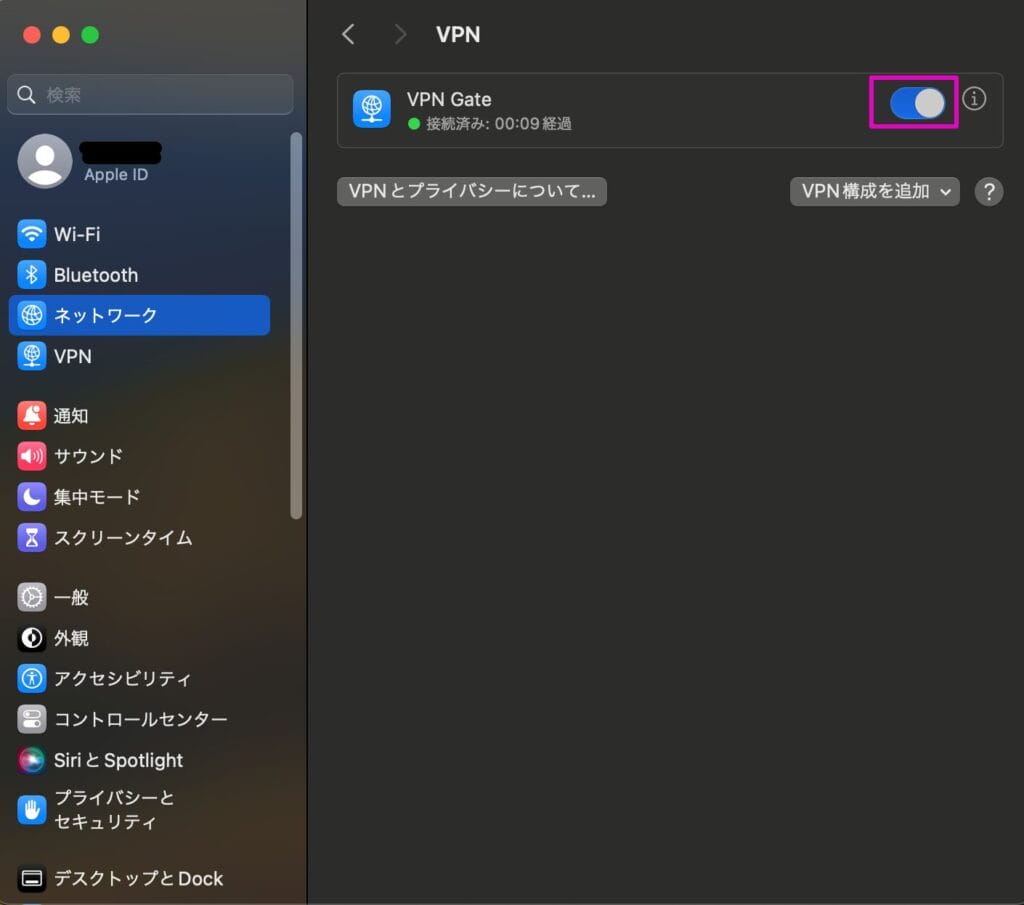Open 外観 settings
This screenshot has width=1024, height=905.
coord(139,638)
